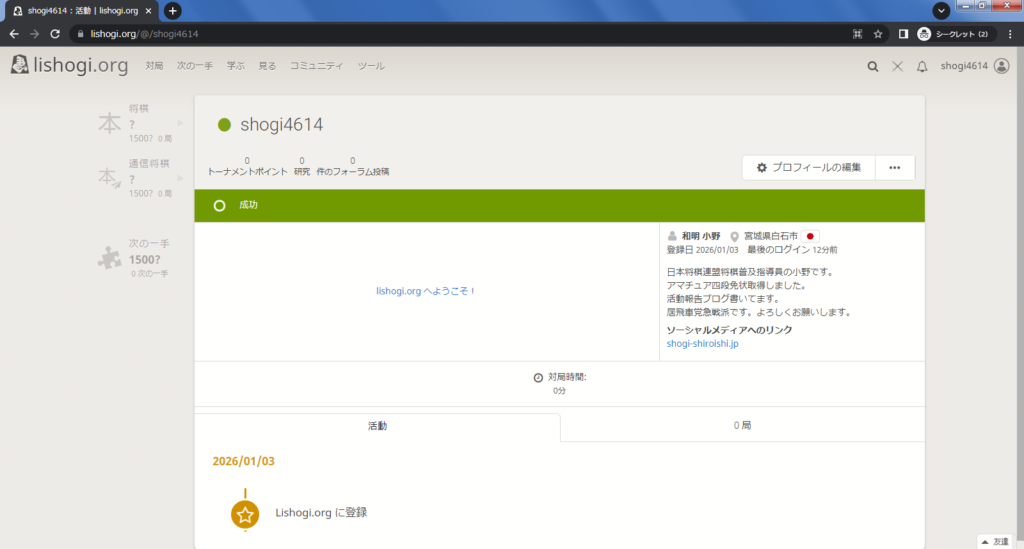Click the browser forward arrow

tap(35, 34)
